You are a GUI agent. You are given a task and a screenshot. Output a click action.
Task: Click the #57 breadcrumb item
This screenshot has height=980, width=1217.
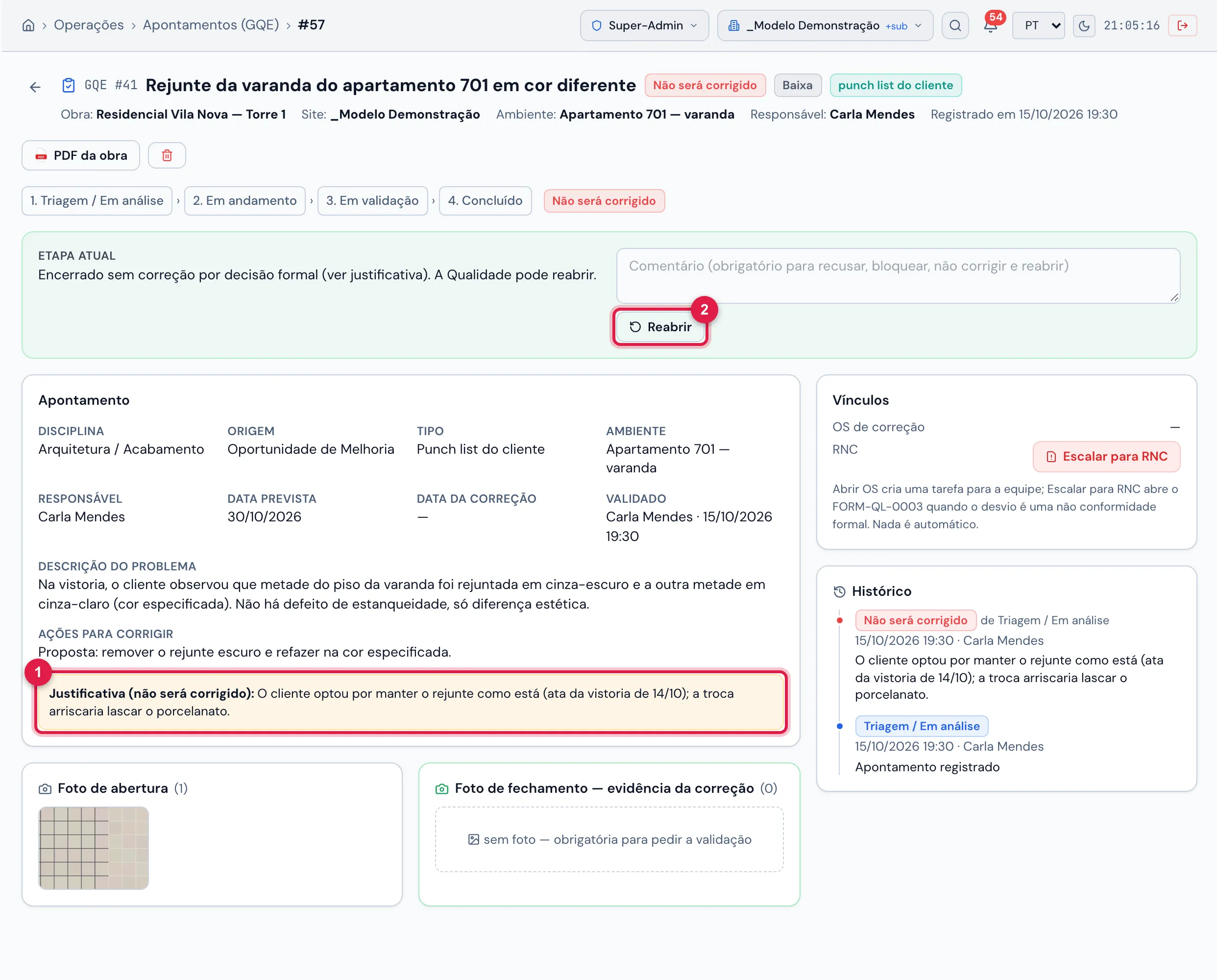pos(311,25)
